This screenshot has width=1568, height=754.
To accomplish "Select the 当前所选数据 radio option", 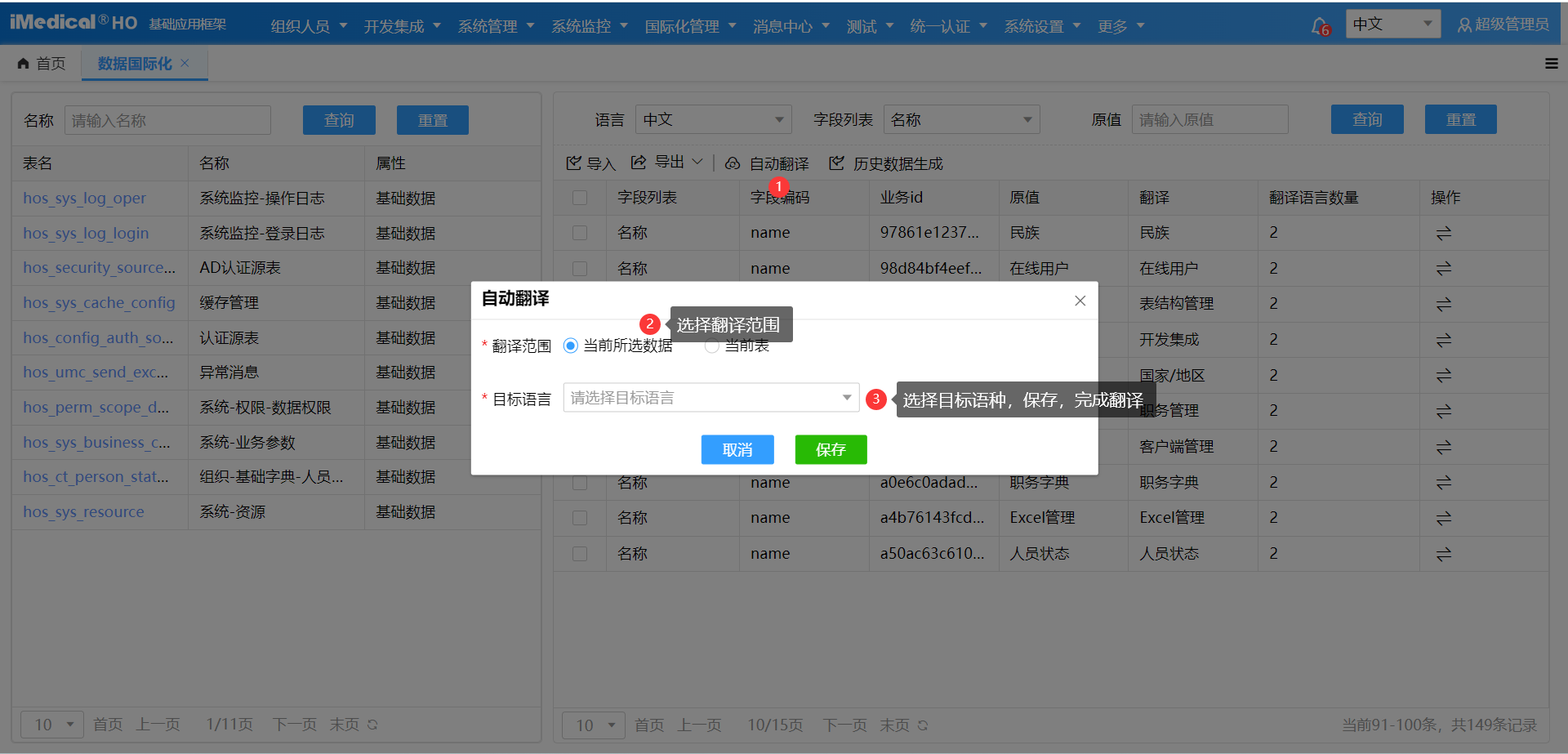I will point(570,346).
